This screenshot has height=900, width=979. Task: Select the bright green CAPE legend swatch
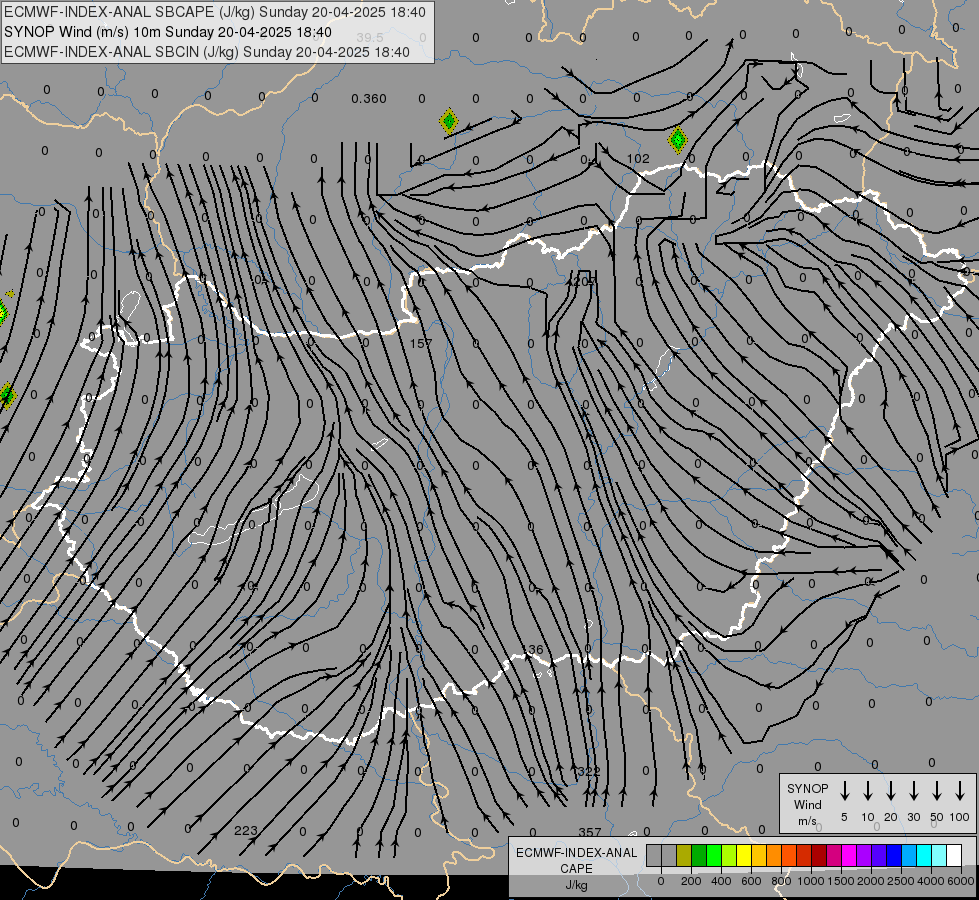(714, 855)
